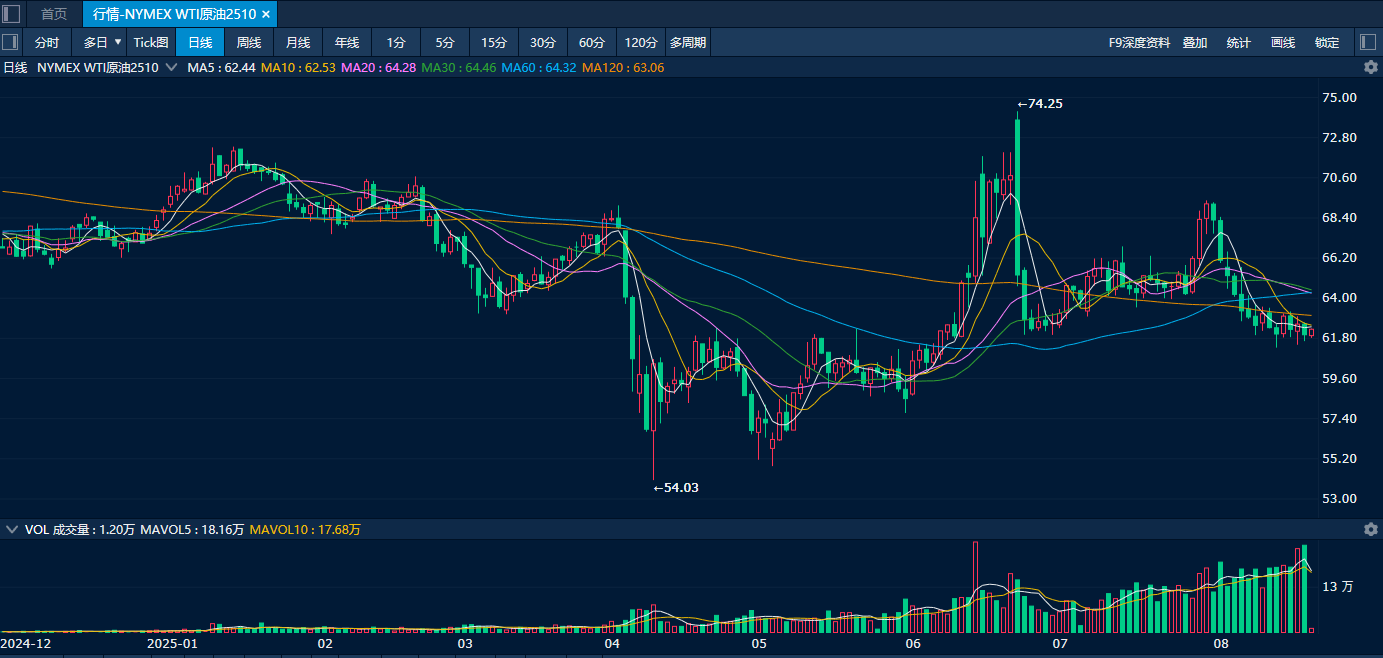Enable the 叠加 overlay option

[1195, 43]
